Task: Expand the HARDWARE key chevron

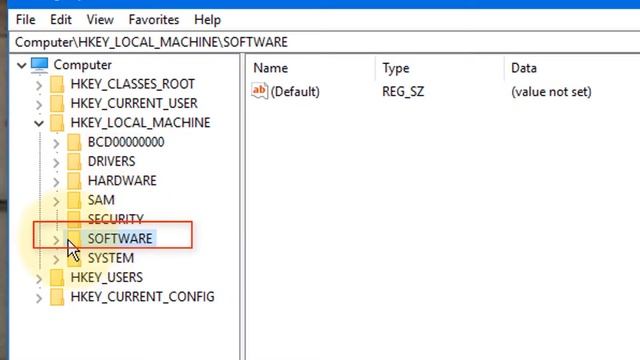Action: click(56, 182)
